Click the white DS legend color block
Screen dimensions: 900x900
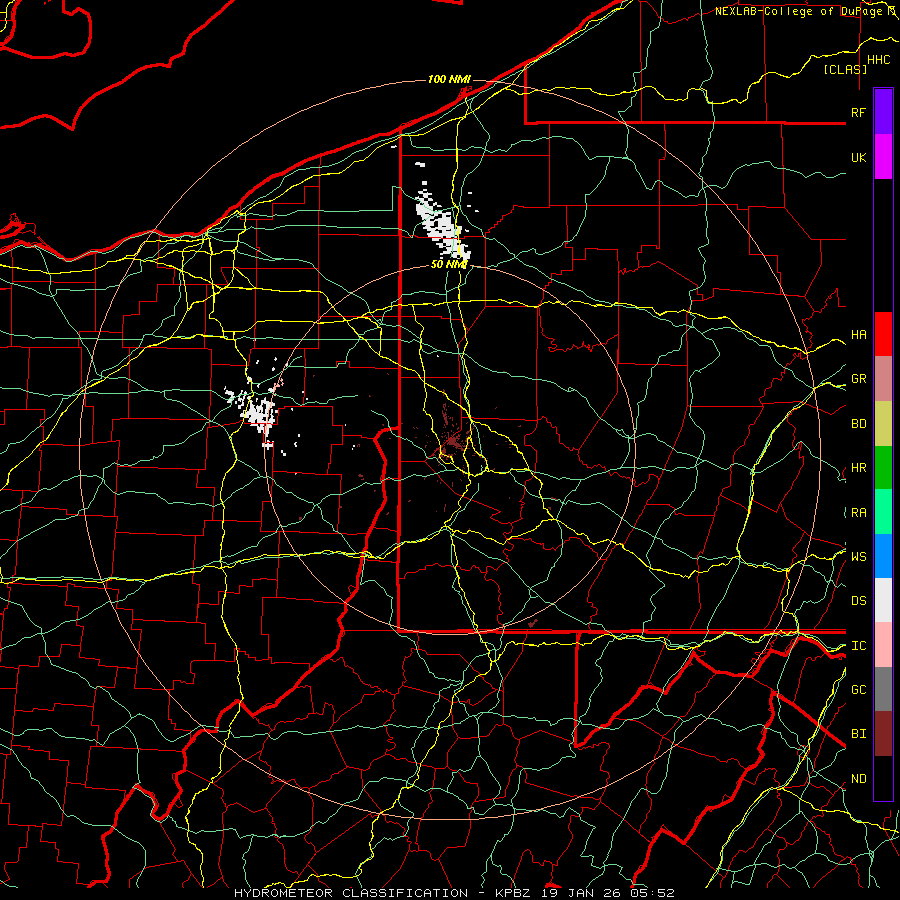click(883, 600)
